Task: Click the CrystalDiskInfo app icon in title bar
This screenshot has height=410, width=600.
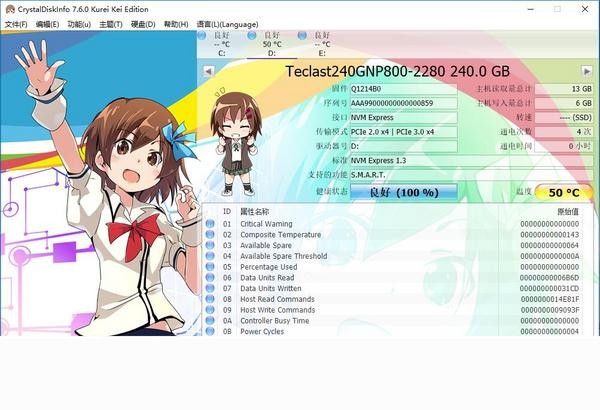Action: point(10,9)
